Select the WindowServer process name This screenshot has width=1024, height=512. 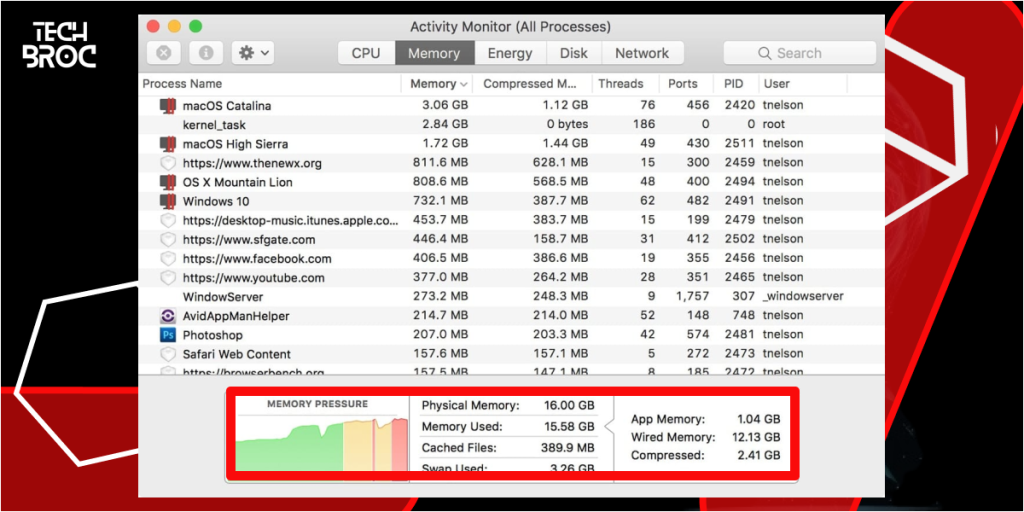tap(223, 296)
